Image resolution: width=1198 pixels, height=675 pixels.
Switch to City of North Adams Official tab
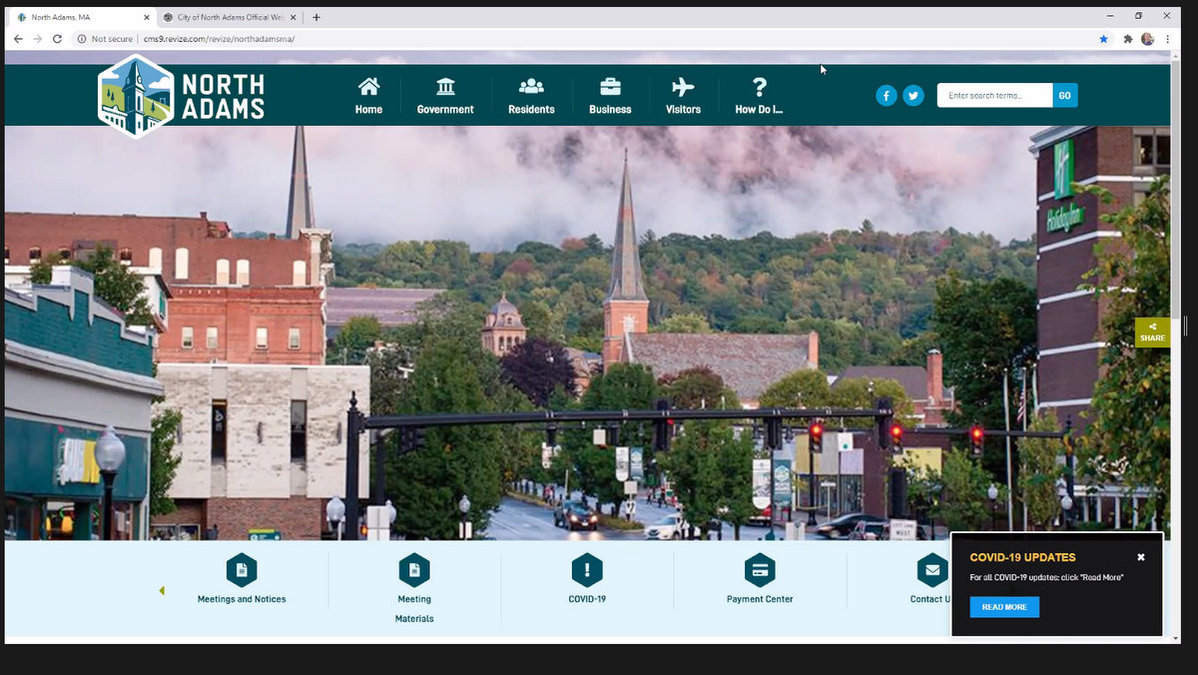228,17
